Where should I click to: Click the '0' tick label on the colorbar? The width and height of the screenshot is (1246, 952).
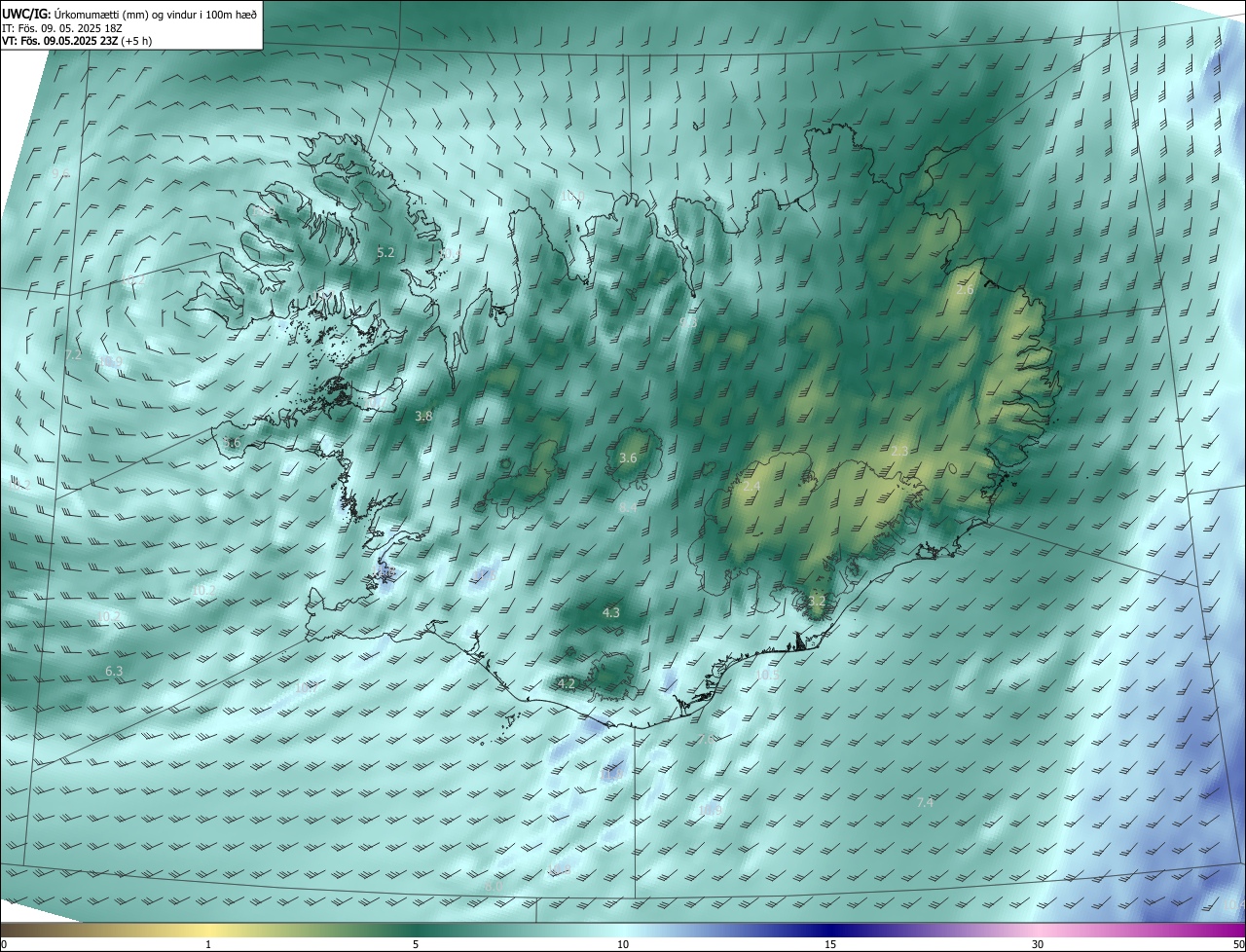pyautogui.click(x=4, y=944)
